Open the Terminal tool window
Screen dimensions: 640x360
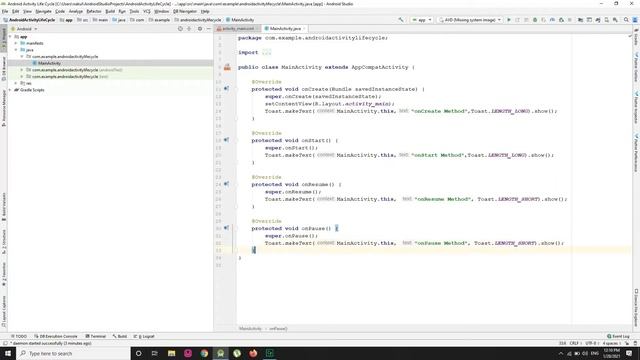coord(96,336)
